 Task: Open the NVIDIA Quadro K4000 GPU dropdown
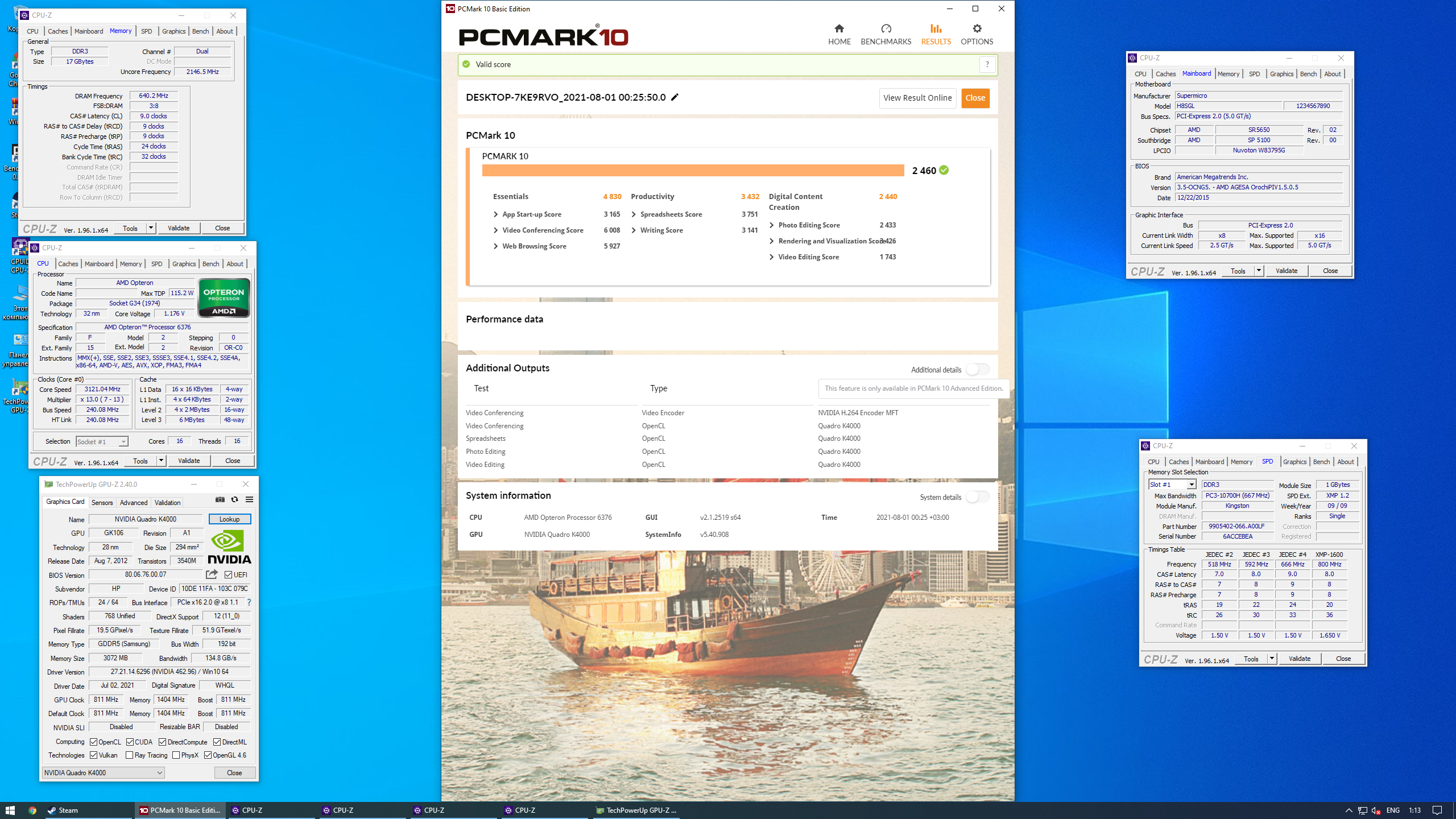click(104, 772)
